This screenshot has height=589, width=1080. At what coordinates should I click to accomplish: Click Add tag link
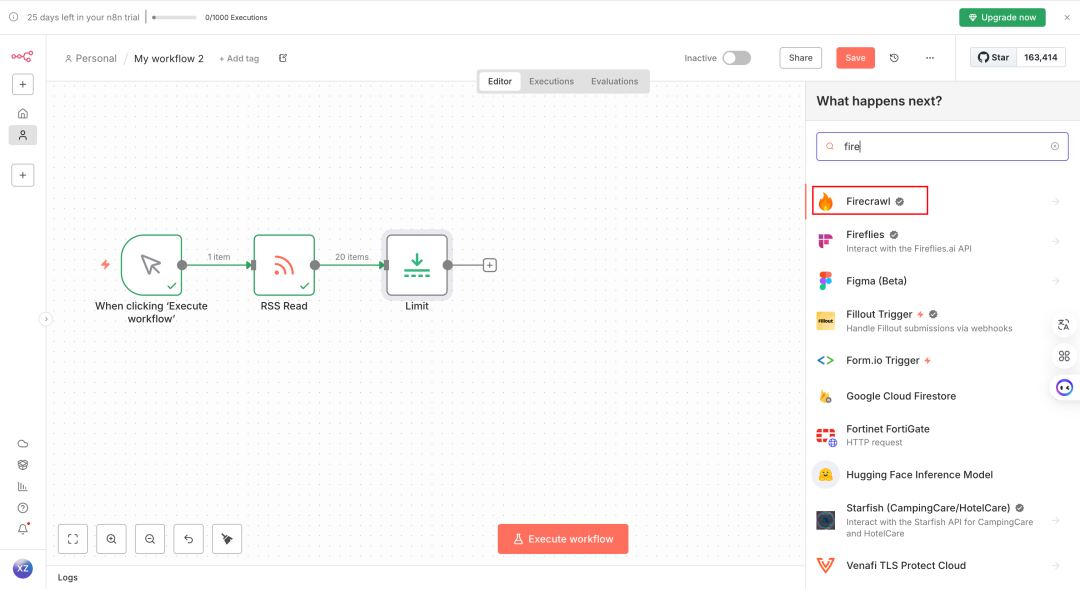tap(239, 59)
